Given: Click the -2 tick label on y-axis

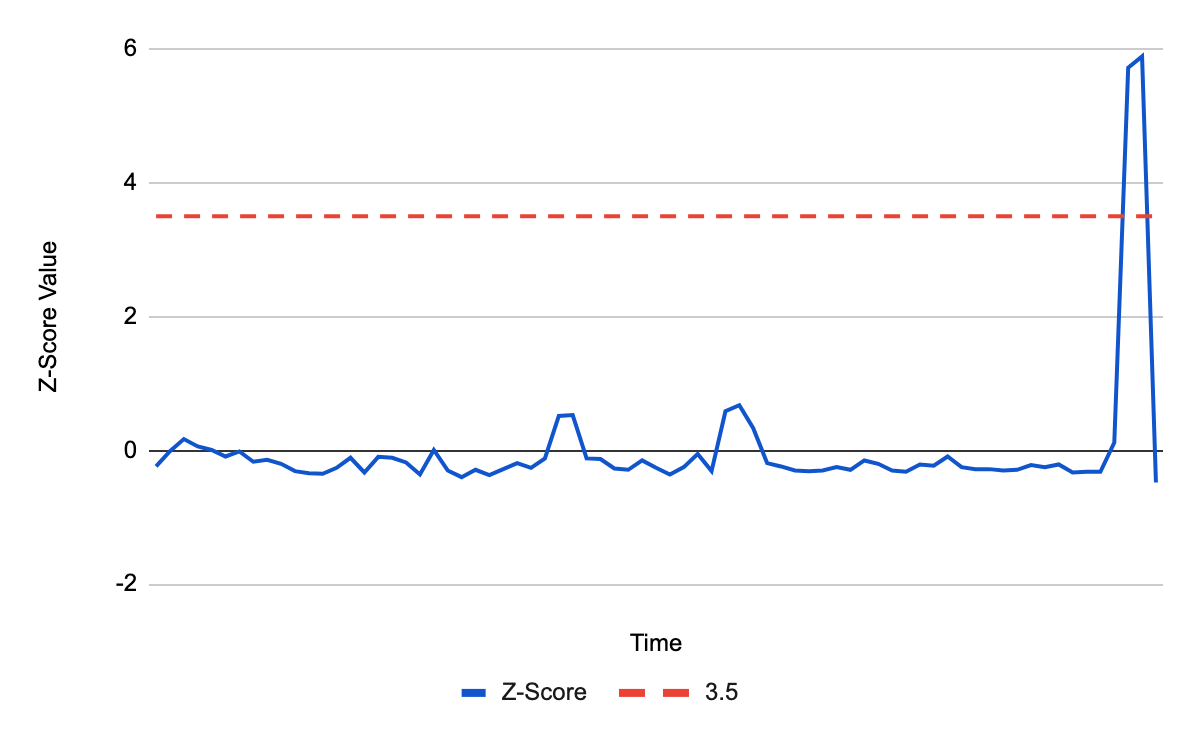Looking at the screenshot, I should [x=126, y=585].
